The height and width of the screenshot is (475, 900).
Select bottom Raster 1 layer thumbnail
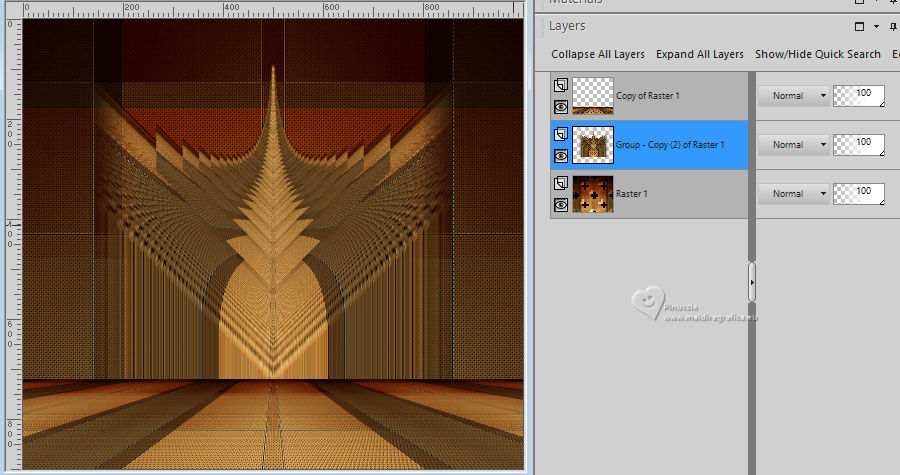click(593, 194)
